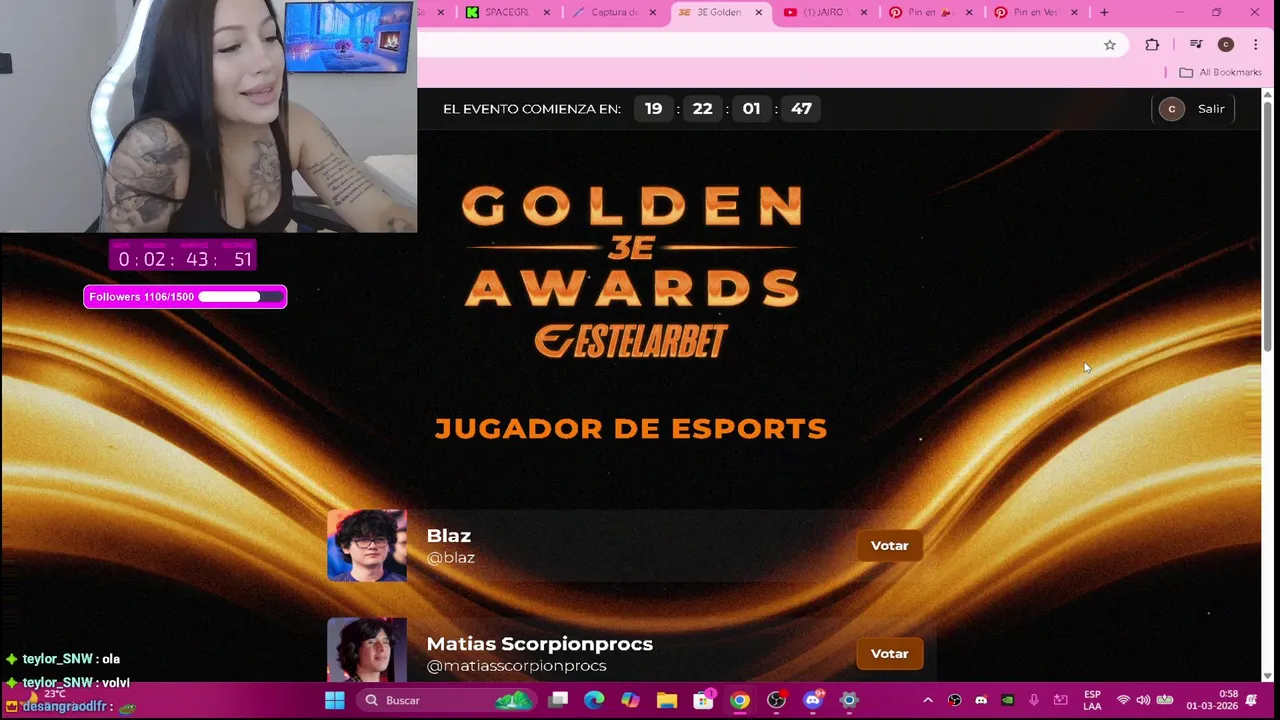Open the notification bell icon
The height and width of the screenshot is (720, 1280).
[x=1251, y=700]
